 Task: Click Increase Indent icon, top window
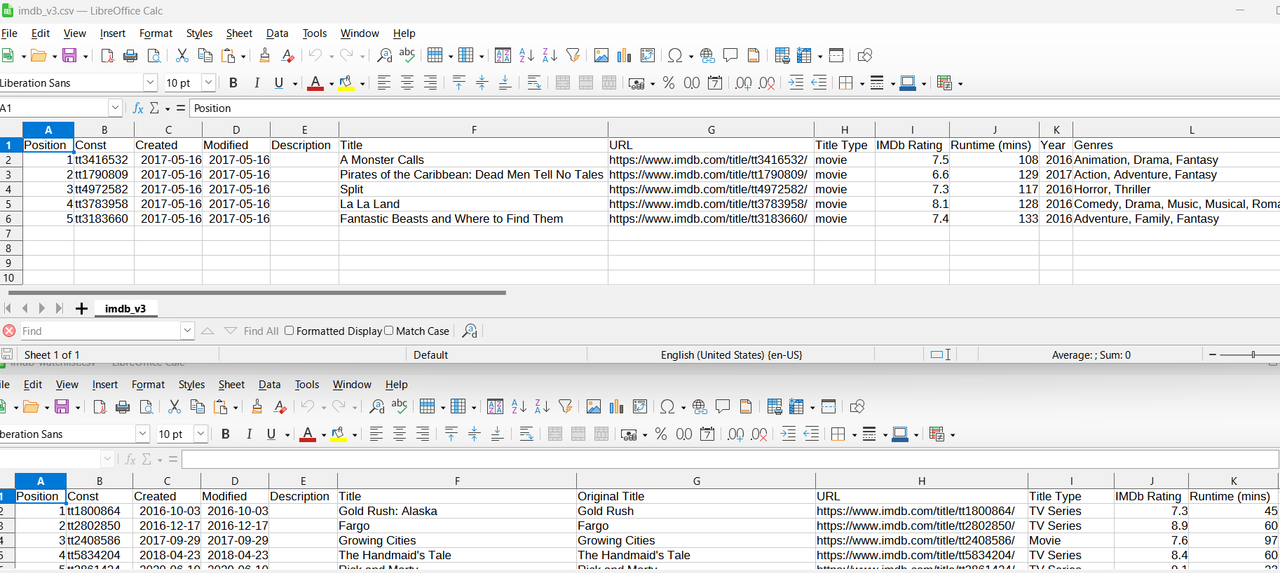coord(796,83)
